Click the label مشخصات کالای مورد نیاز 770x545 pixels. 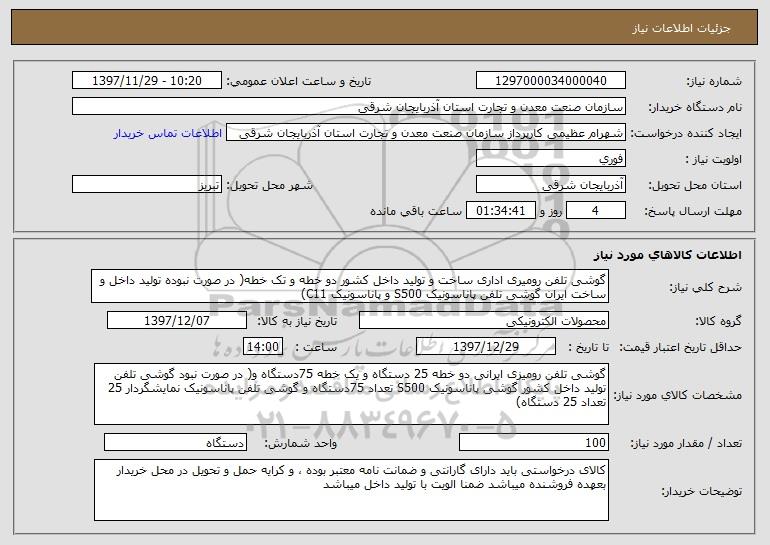[x=678, y=395]
